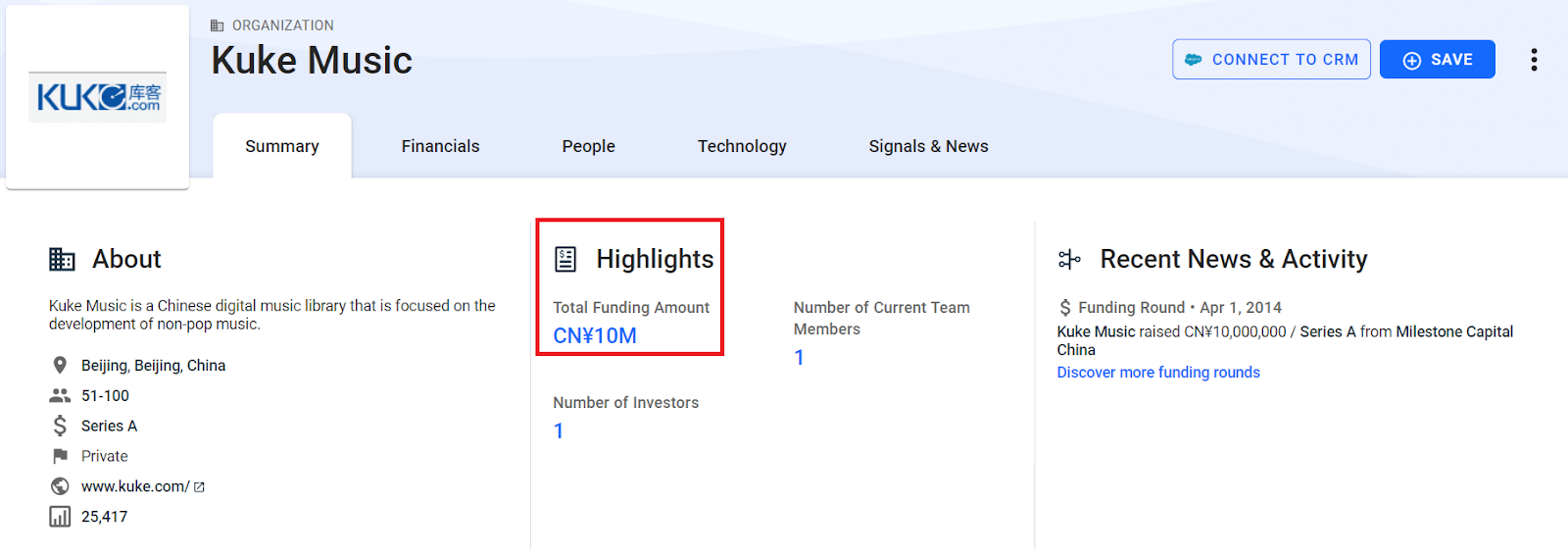Viewport: 1568px width, 554px height.
Task: Click the Kuke Music description paragraph
Action: [x=272, y=315]
